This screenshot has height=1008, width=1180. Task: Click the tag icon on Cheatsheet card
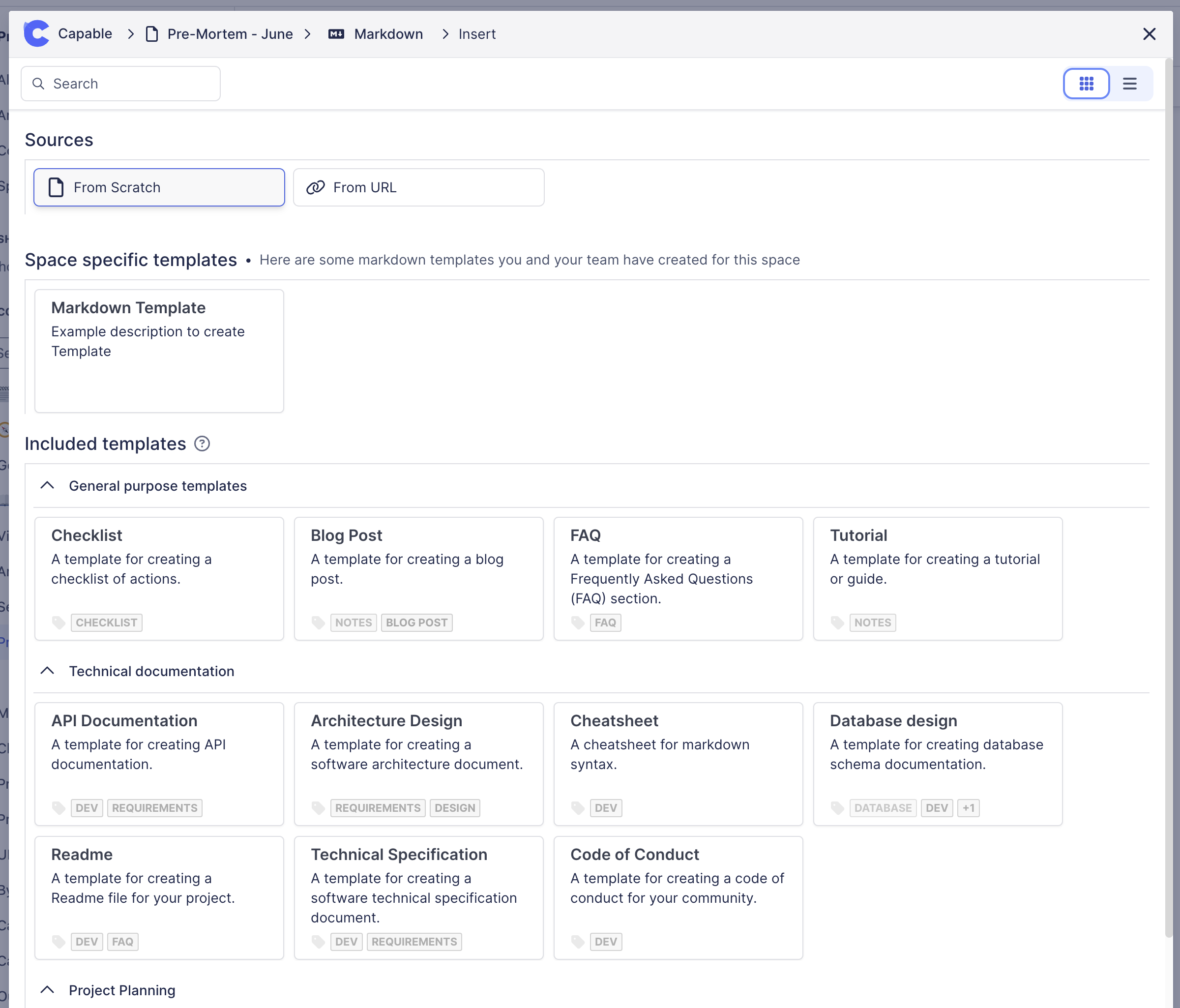[x=578, y=807]
